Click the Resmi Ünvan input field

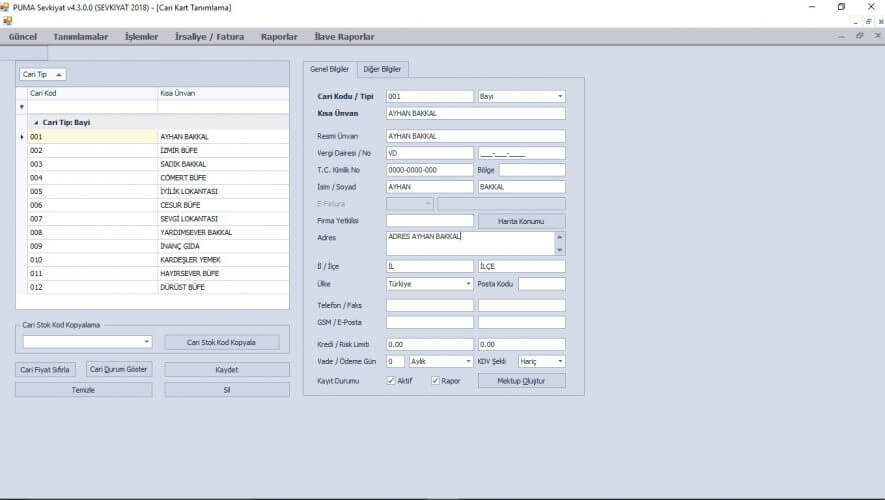476,136
